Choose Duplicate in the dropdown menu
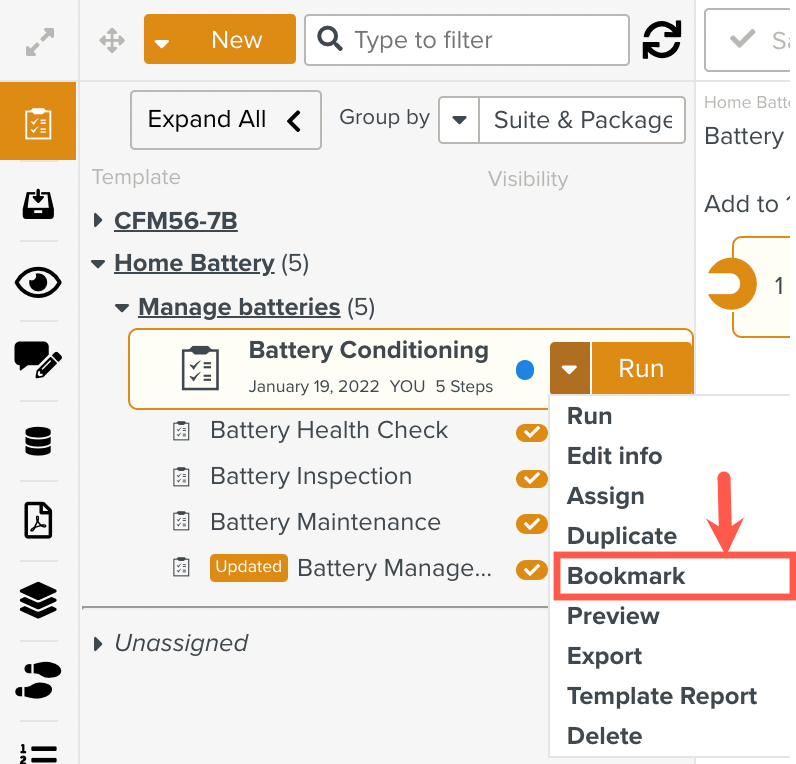Screen dimensions: 796x764 tap(621, 536)
